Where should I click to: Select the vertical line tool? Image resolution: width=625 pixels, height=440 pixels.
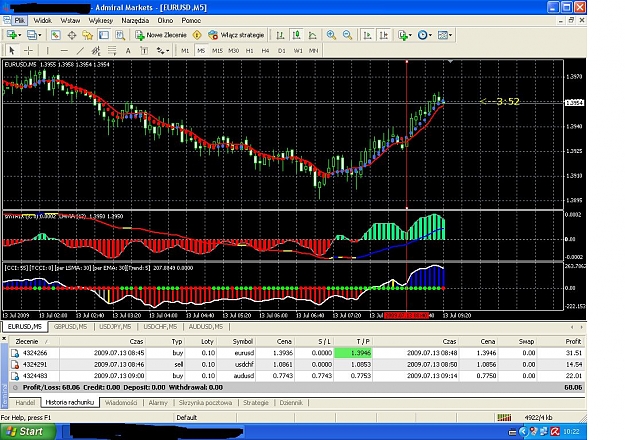(x=47, y=51)
